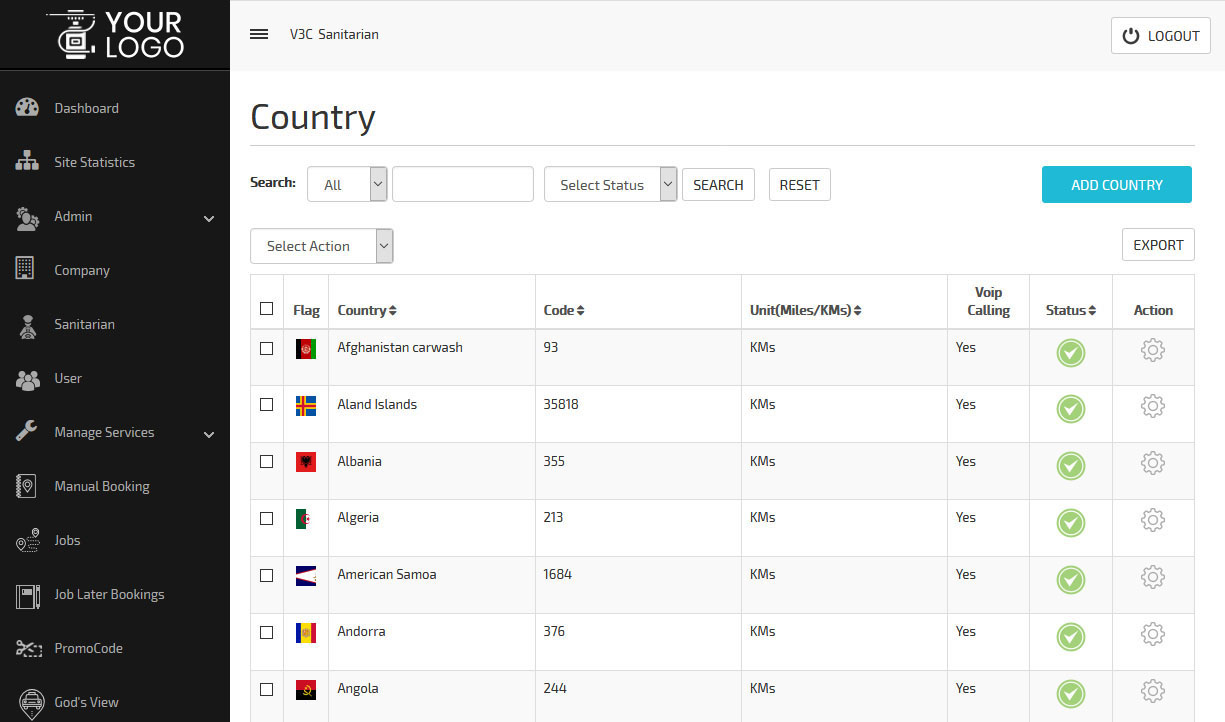Image resolution: width=1225 pixels, height=722 pixels.
Task: Open action gear for Aland Islands
Action: point(1153,406)
